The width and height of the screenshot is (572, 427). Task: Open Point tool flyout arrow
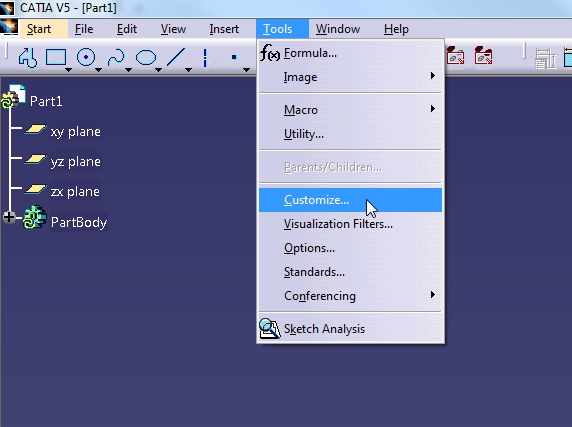pyautogui.click(x=247, y=70)
